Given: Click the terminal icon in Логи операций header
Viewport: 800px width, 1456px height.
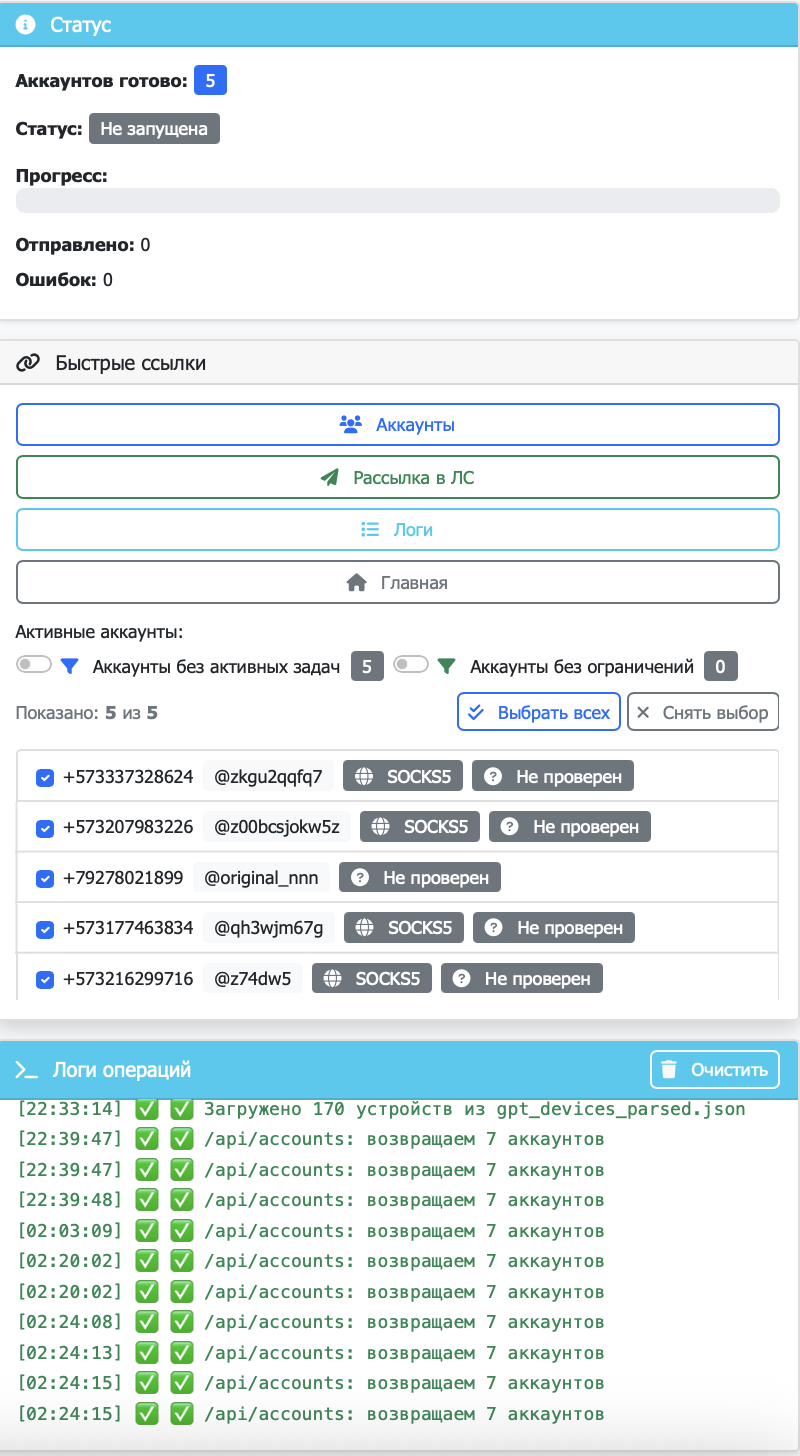Looking at the screenshot, I should 28,1069.
